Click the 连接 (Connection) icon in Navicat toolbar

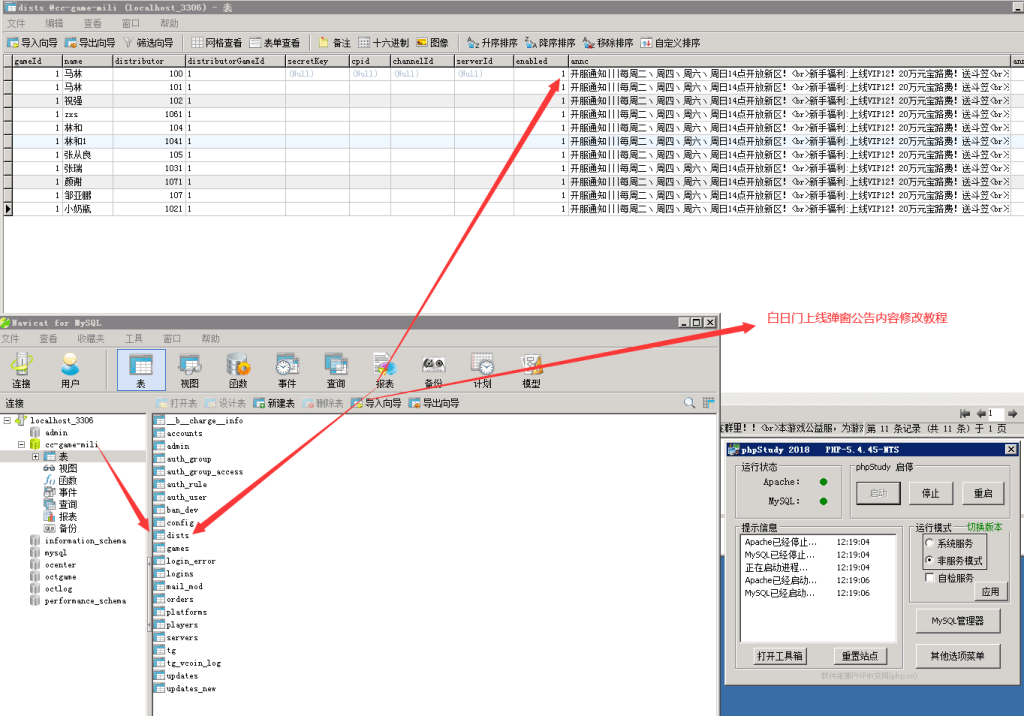(x=21, y=369)
